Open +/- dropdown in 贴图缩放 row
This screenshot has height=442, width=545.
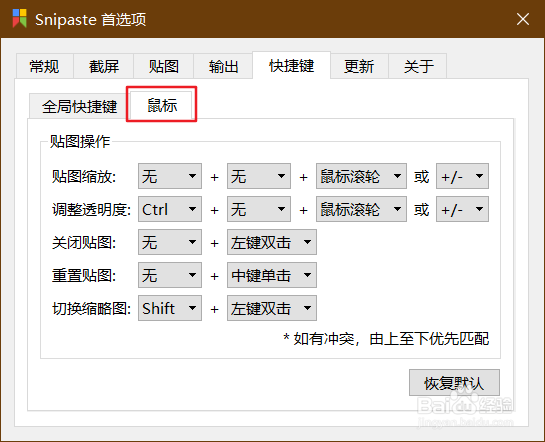coord(462,176)
